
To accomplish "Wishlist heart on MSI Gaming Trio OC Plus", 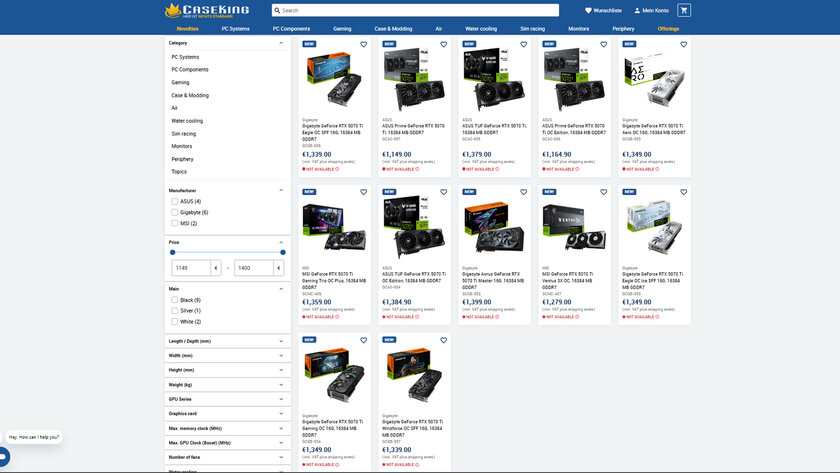I will coord(363,192).
